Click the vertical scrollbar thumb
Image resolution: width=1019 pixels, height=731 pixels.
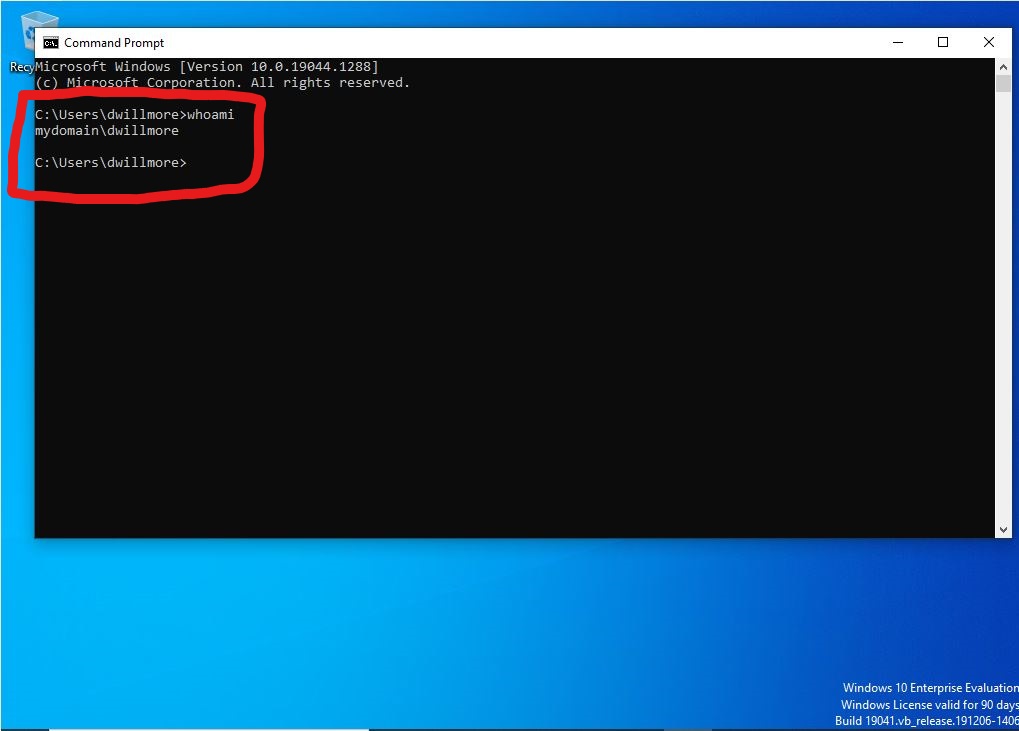point(1003,83)
